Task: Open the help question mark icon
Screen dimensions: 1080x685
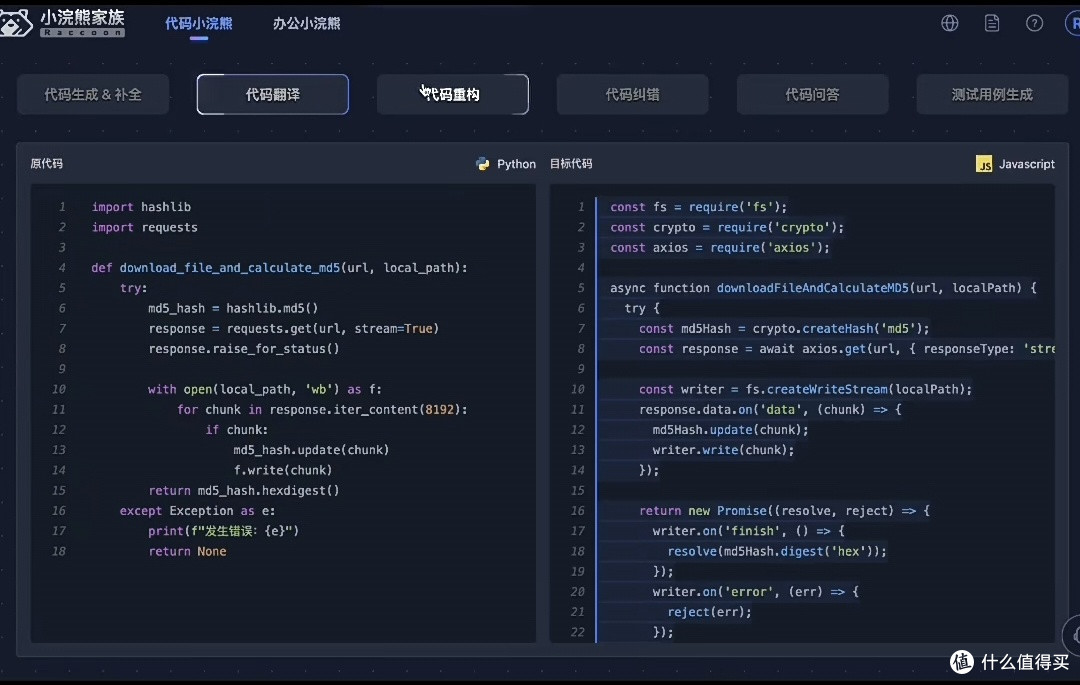Action: [1034, 23]
